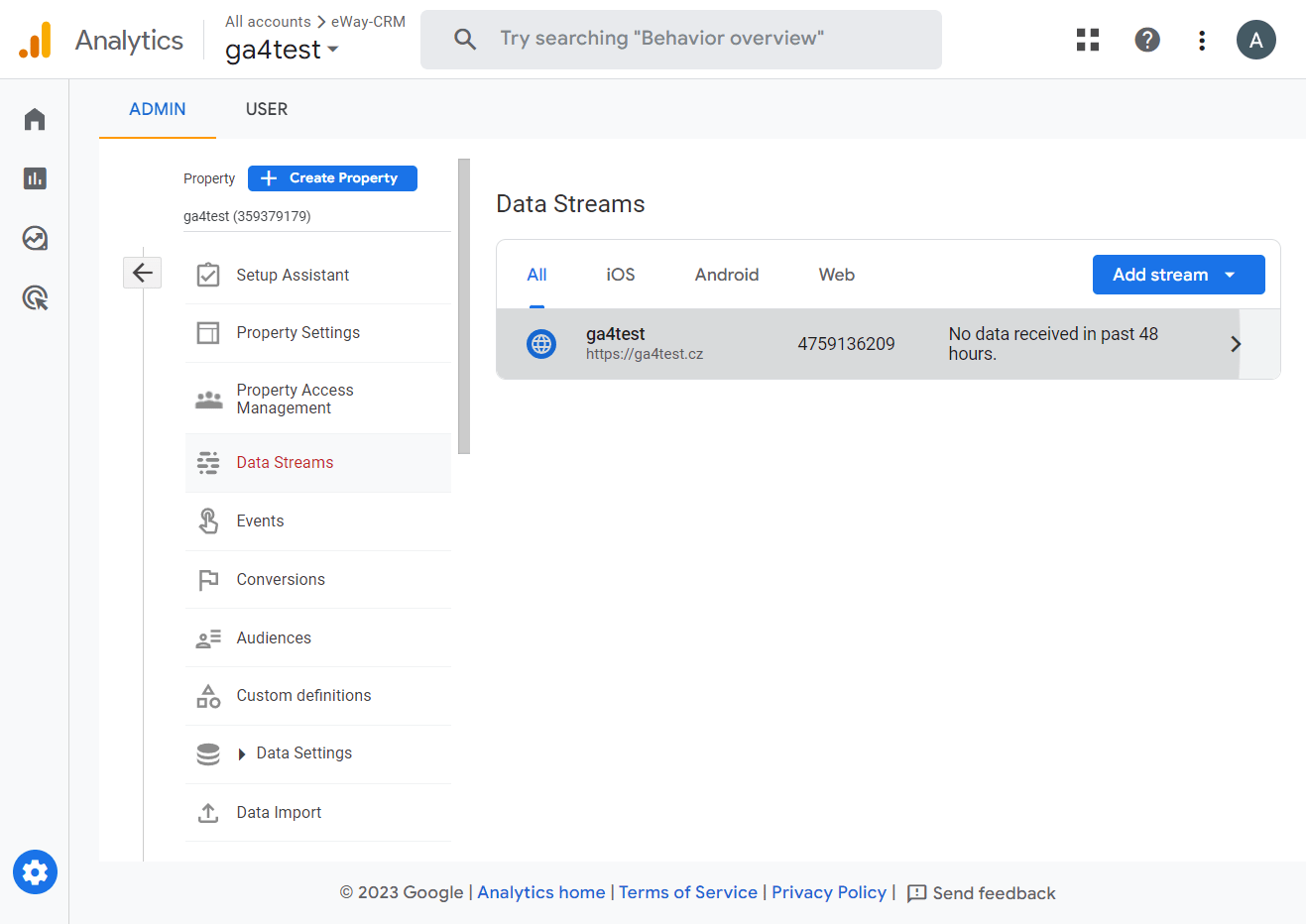The image size is (1306, 924).
Task: Open the ga4test stream details chevron
Action: 1236,344
